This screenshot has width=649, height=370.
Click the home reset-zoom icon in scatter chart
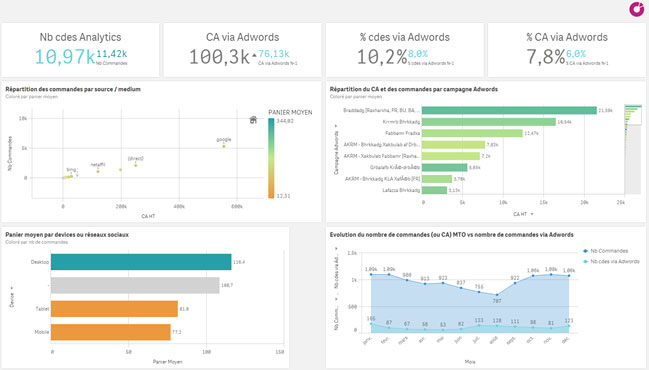(x=253, y=120)
